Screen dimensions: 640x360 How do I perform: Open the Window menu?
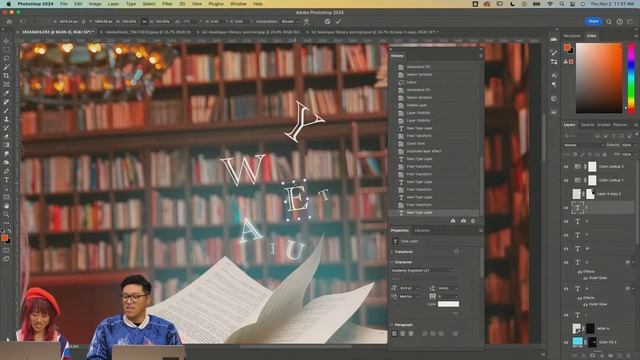(238, 4)
